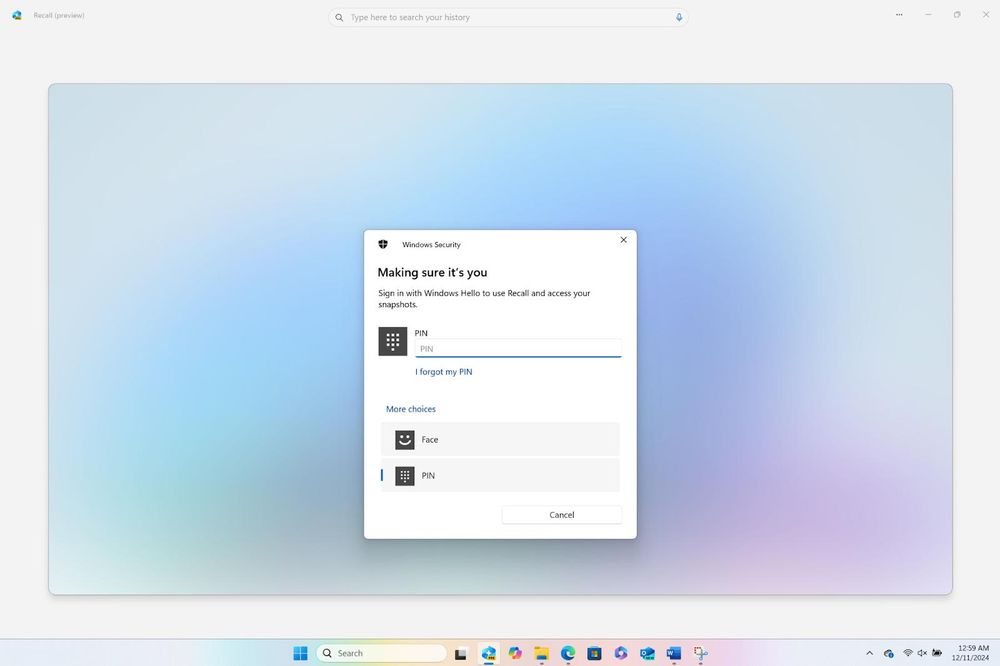Launch Outlook from the taskbar
Screen dimensions: 1000x666
(645, 653)
